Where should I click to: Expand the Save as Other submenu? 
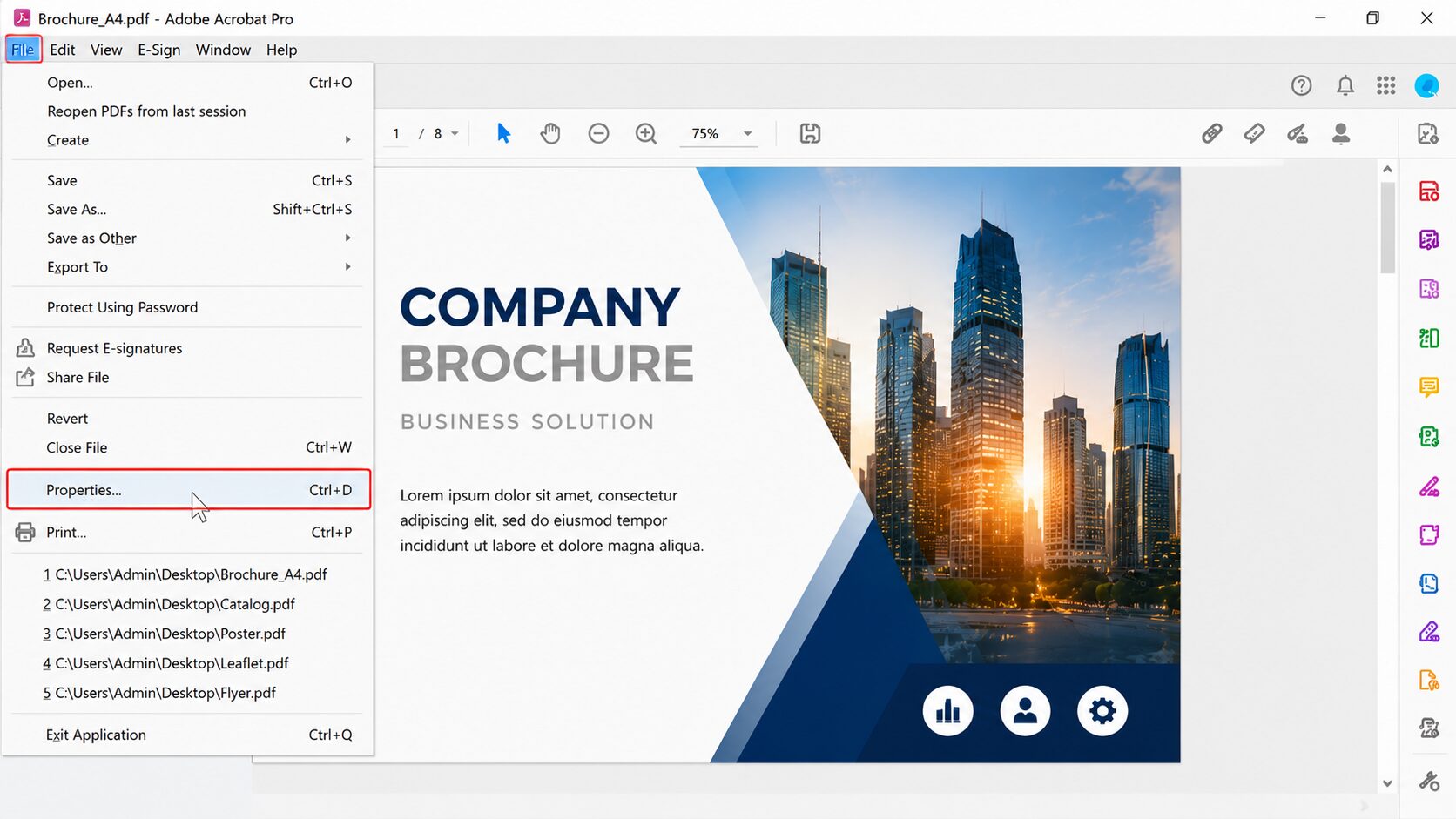click(187, 238)
